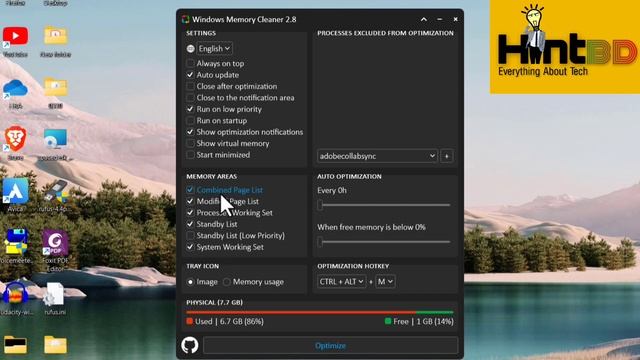Viewport: 640px width, 360px height.
Task: Click the Used 6.7 GB (86%) text
Action: coord(229,322)
